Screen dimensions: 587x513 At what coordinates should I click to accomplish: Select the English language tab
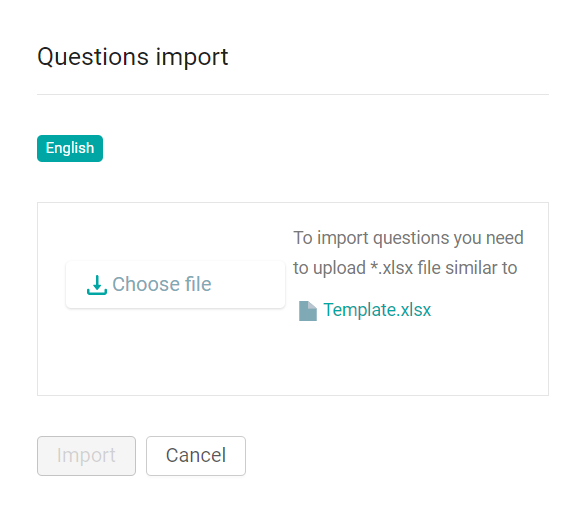70,148
